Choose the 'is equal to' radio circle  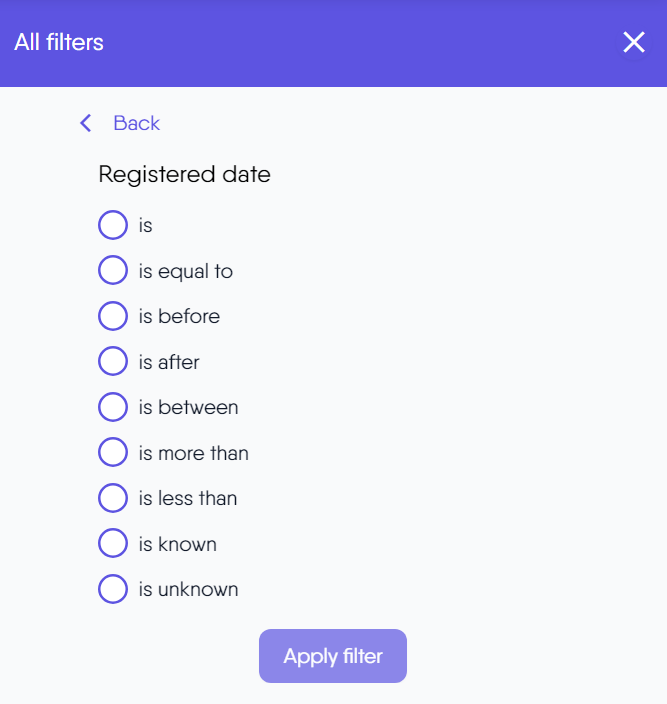[113, 270]
